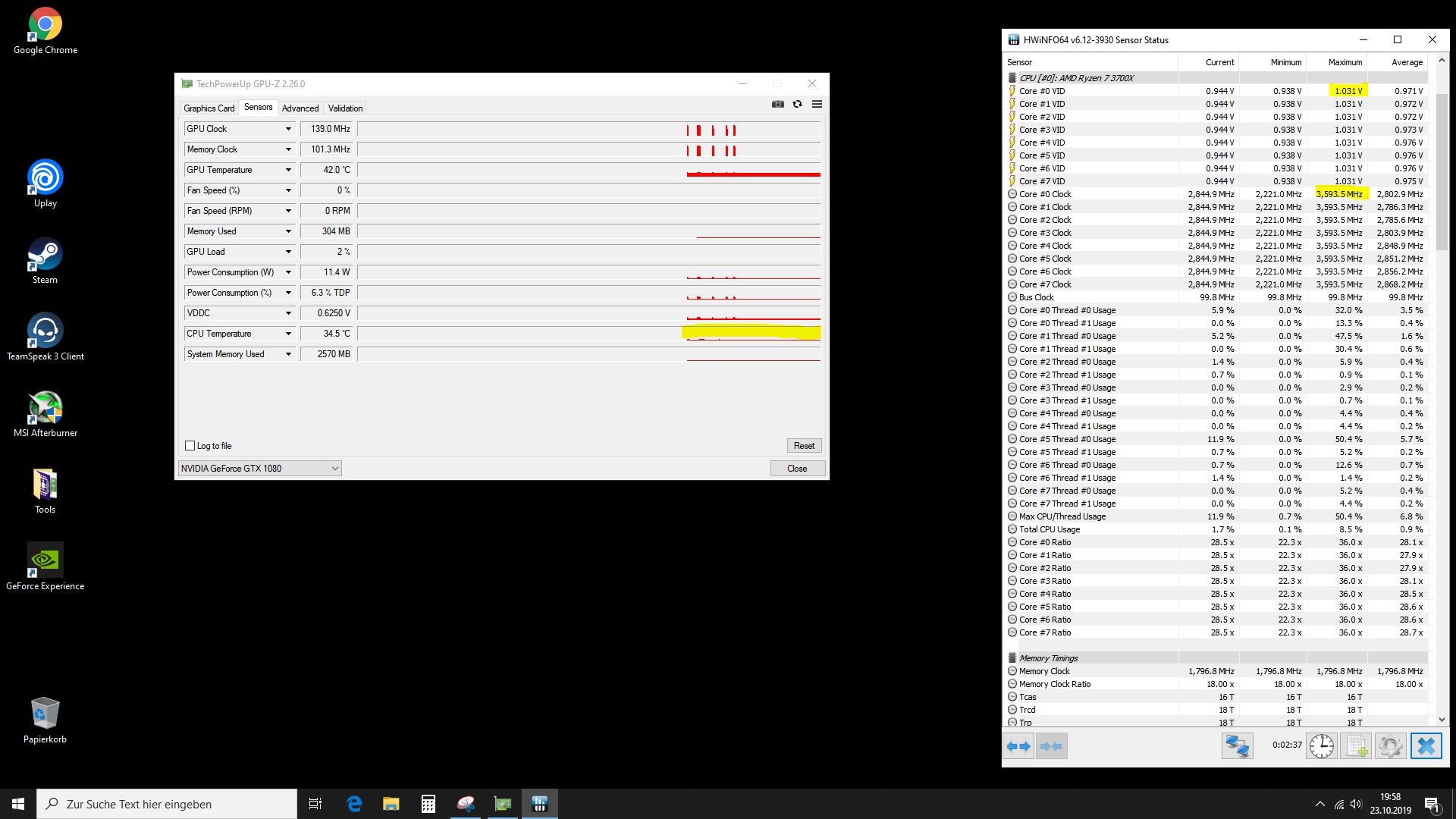
Task: Click GPU-Z screenshot camera icon
Action: tap(777, 105)
